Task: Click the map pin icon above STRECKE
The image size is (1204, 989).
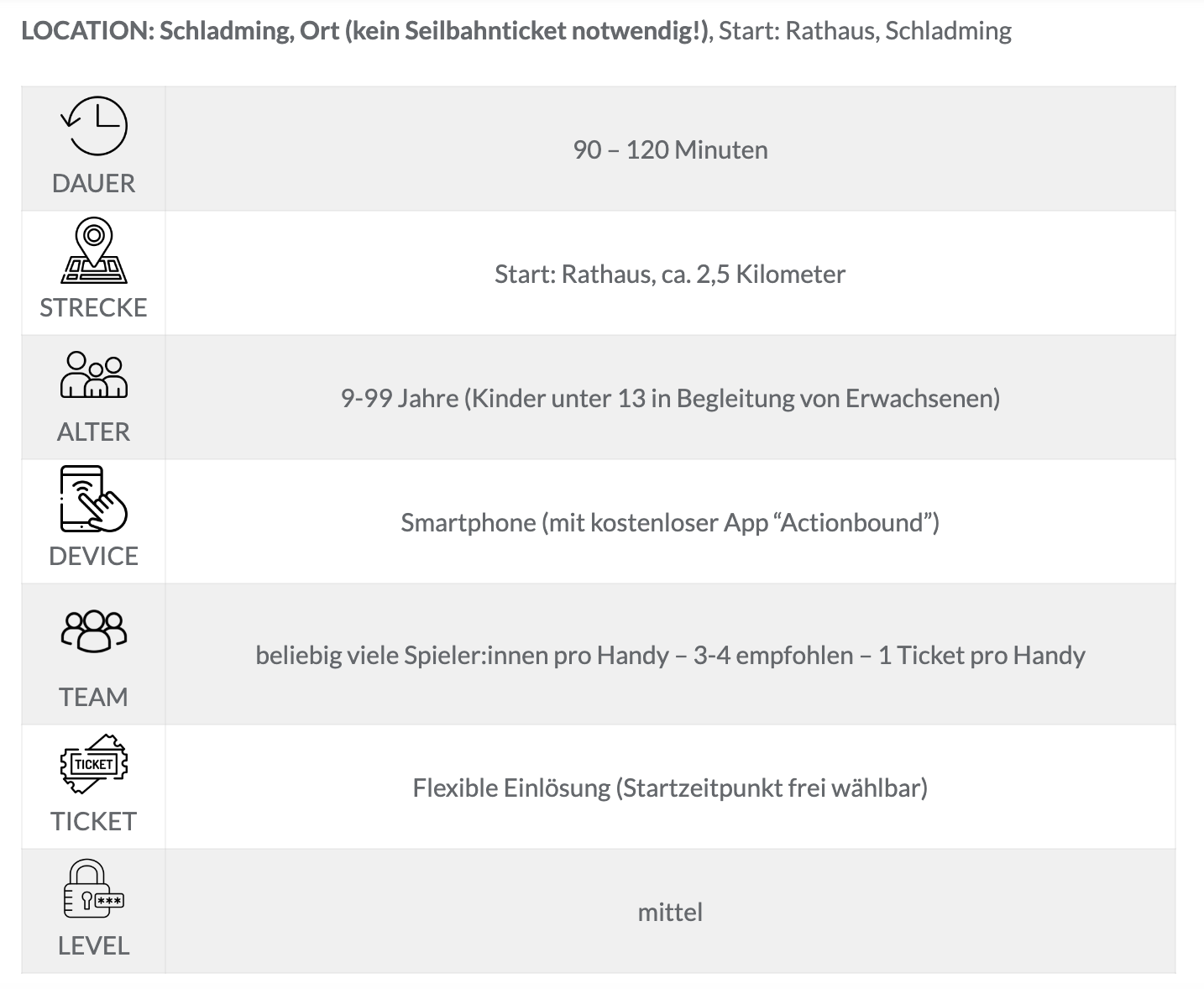Action: tap(94, 250)
